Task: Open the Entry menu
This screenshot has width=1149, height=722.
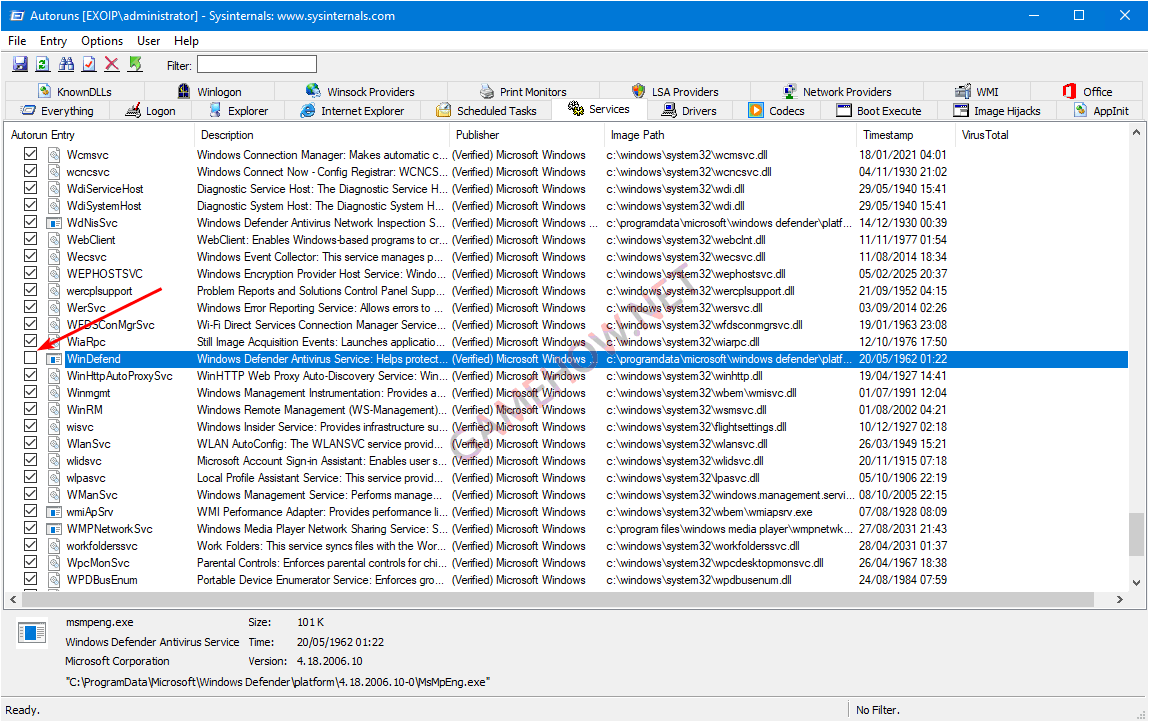Action: 53,41
